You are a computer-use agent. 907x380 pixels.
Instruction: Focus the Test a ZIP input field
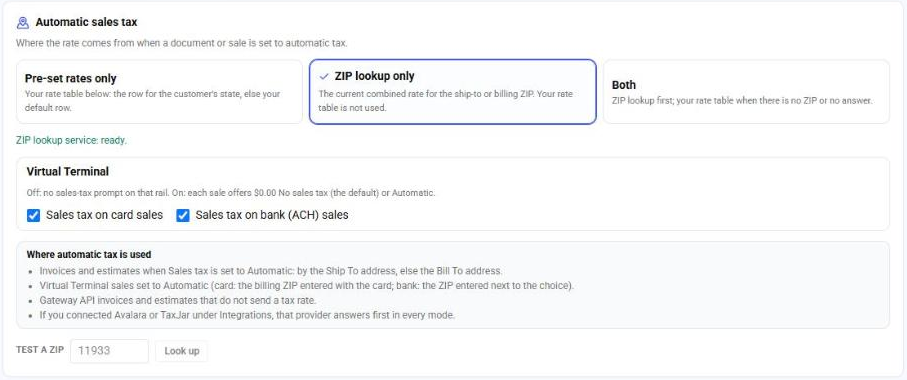point(109,351)
